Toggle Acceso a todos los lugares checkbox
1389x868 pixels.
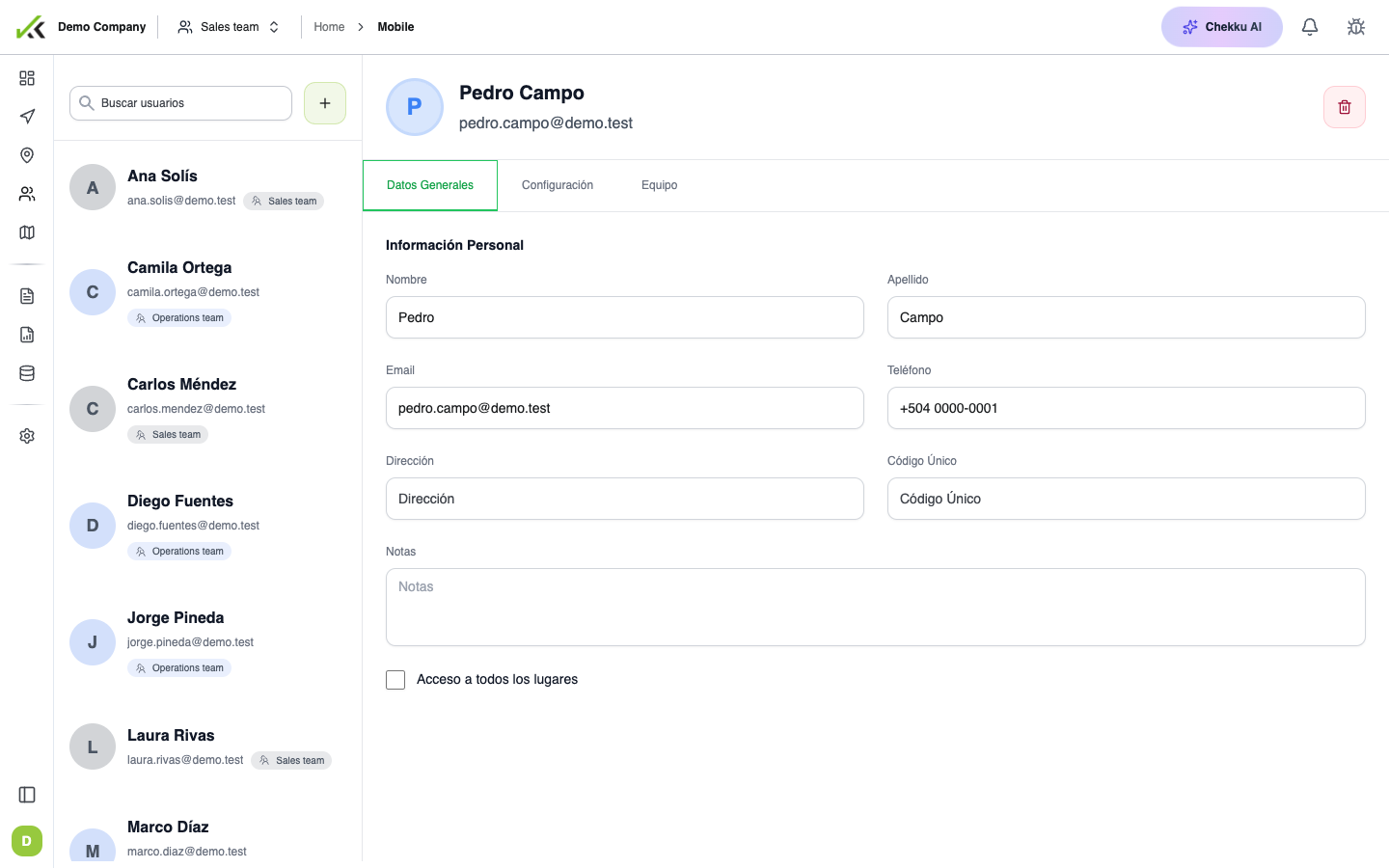coord(395,680)
